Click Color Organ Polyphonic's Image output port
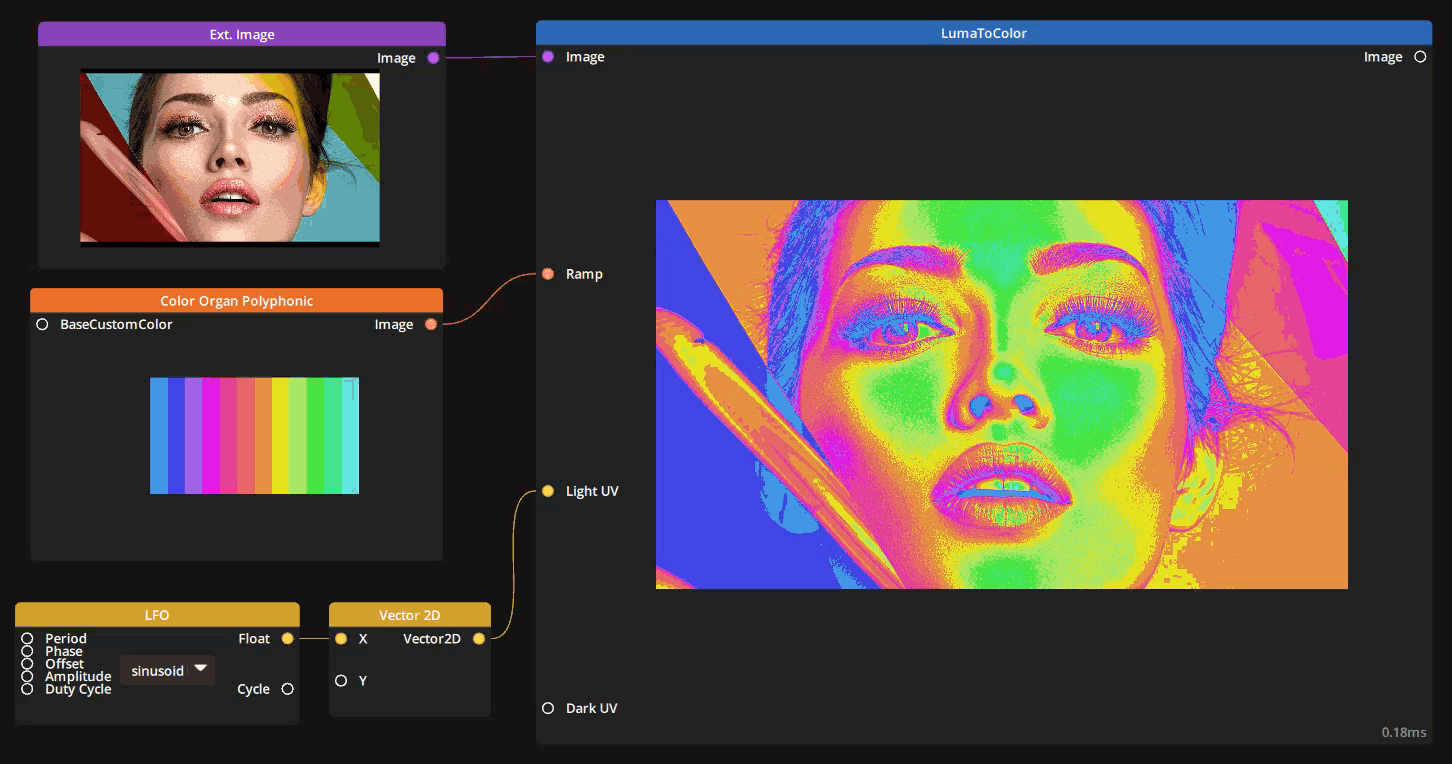Viewport: 1452px width, 764px height. 431,324
